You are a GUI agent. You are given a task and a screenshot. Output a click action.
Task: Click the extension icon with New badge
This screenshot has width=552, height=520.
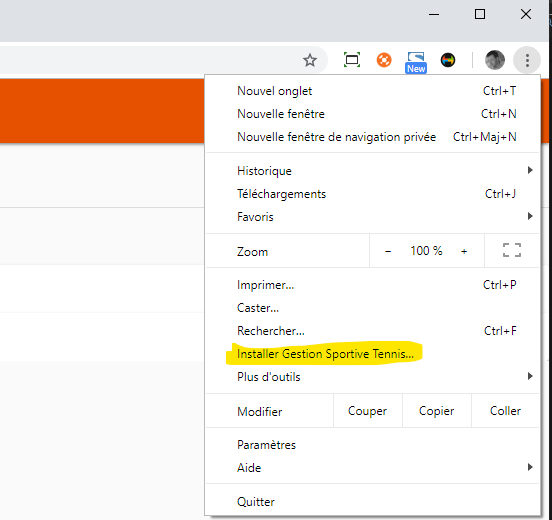coord(416,62)
